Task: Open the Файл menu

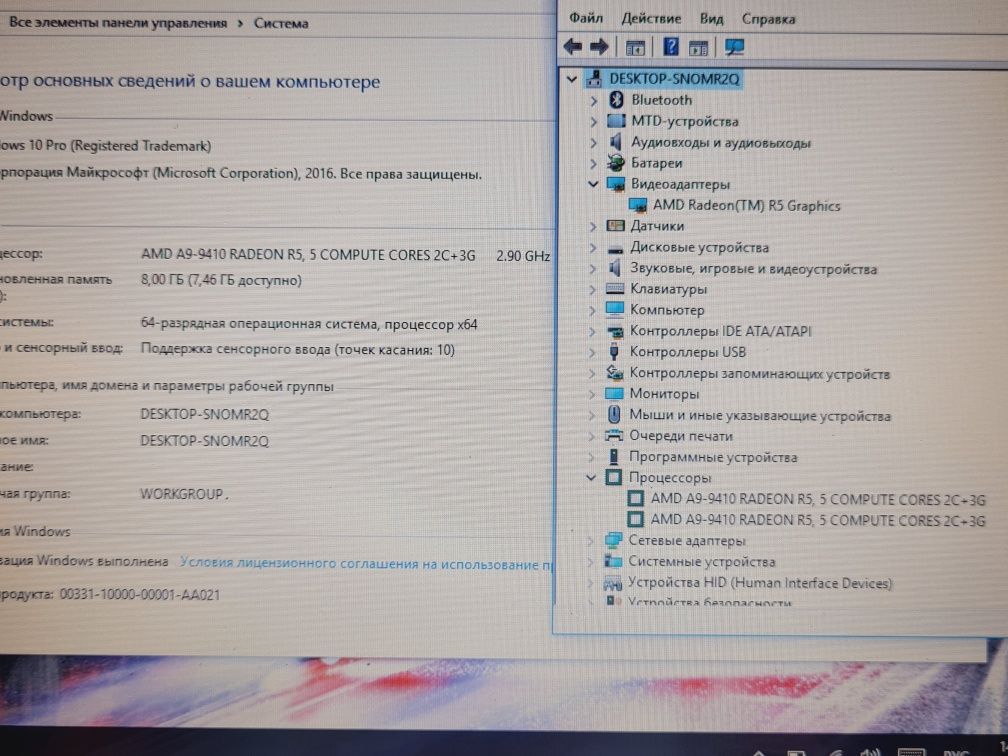Action: coord(586,18)
